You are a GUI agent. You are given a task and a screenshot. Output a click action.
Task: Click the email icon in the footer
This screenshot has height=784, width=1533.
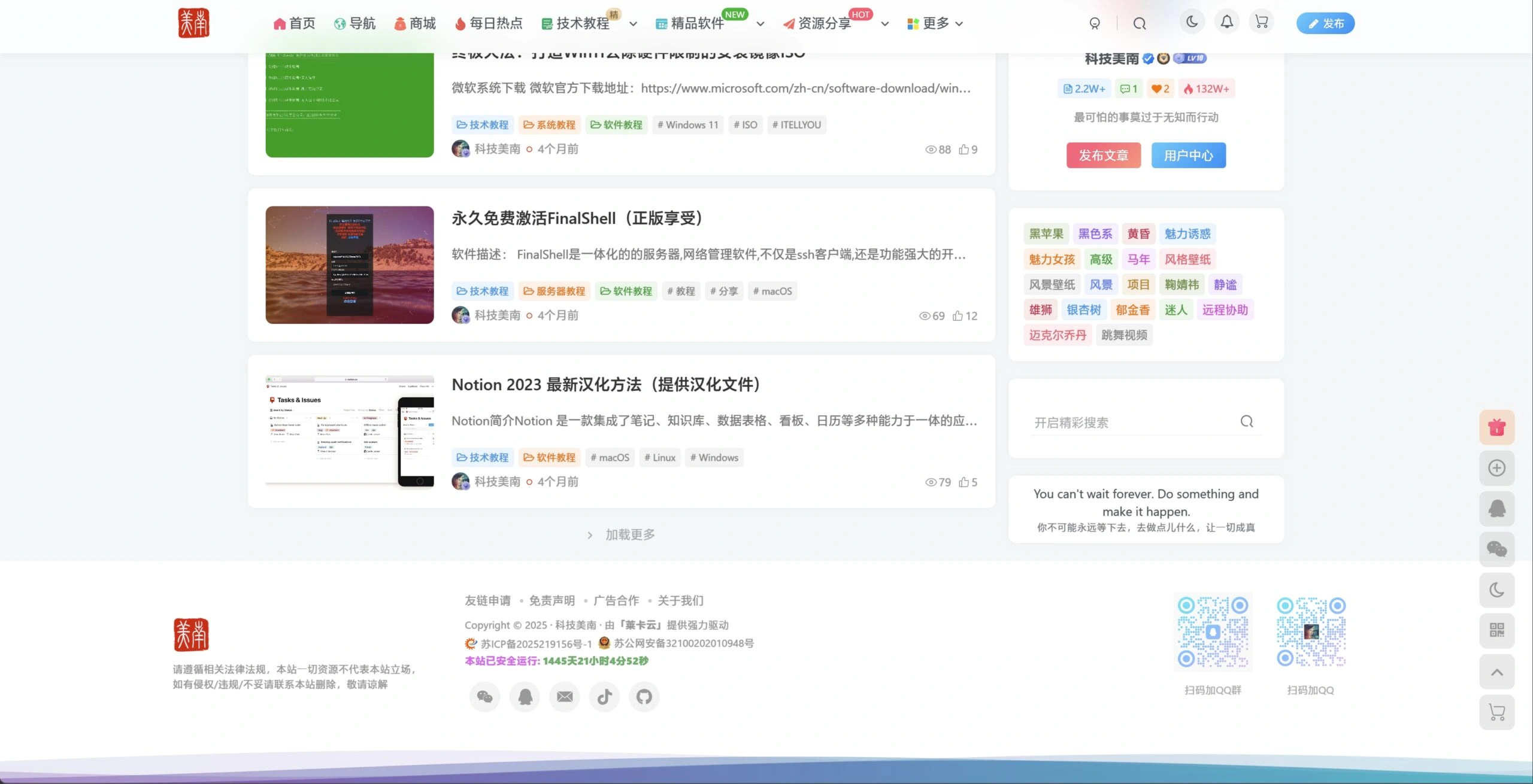point(565,696)
